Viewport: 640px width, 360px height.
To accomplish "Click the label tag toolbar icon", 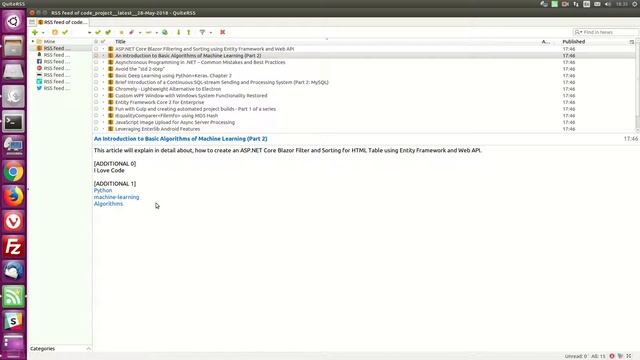I will (x=131, y=32).
